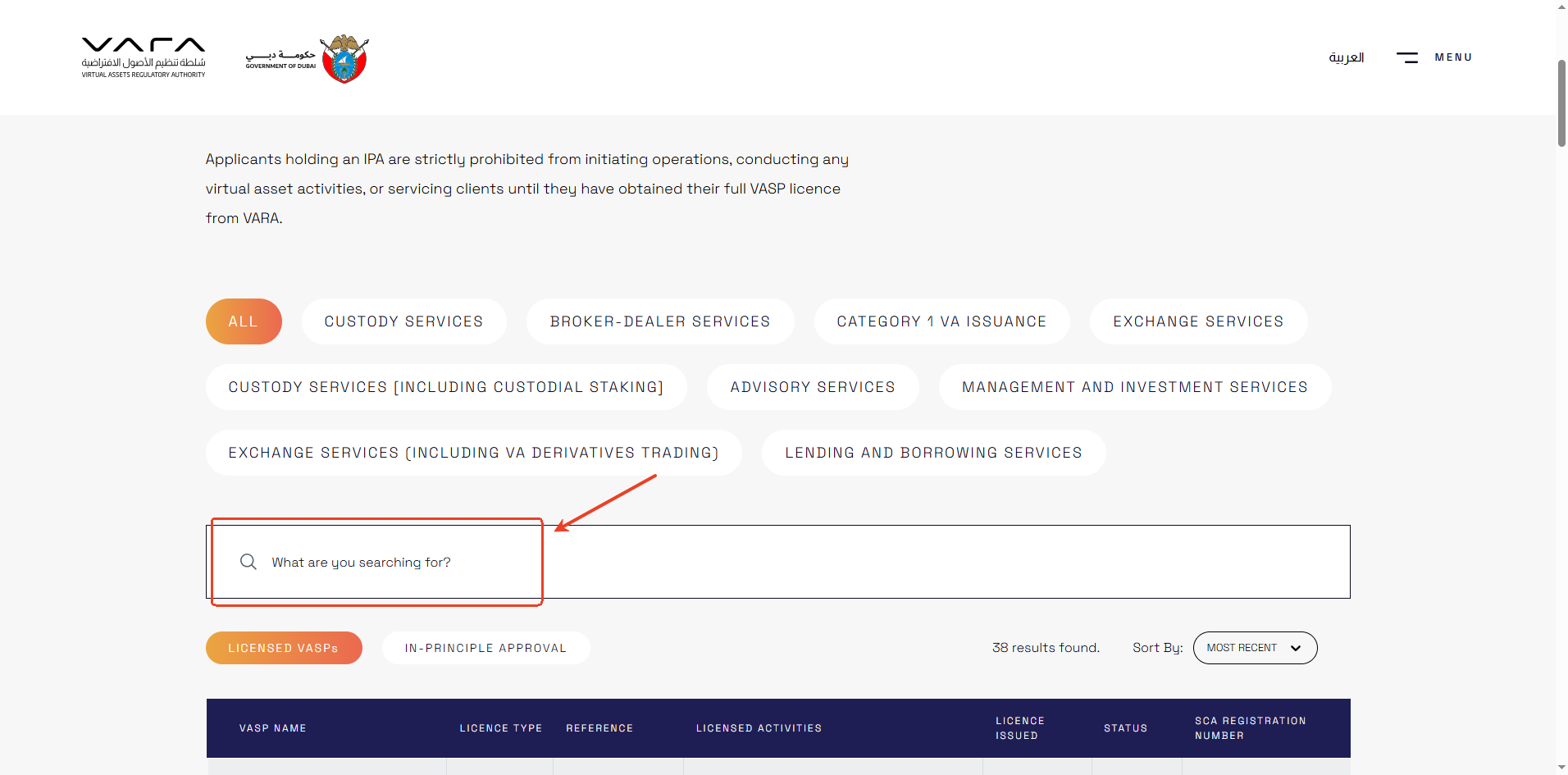Switch language to Arabic
Screen dimensions: 1568x775
pyautogui.click(x=1346, y=57)
